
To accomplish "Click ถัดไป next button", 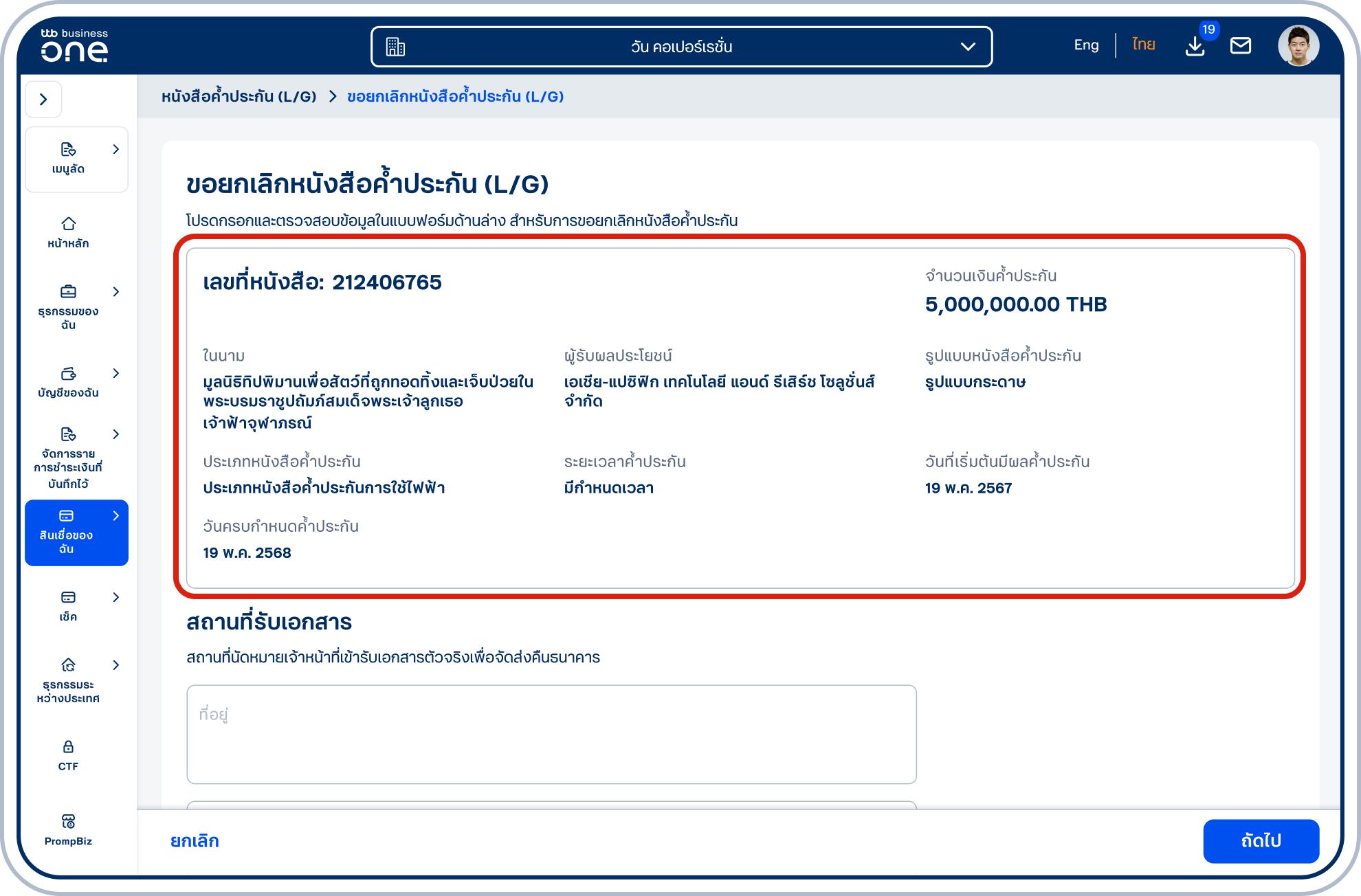I will click(1261, 841).
